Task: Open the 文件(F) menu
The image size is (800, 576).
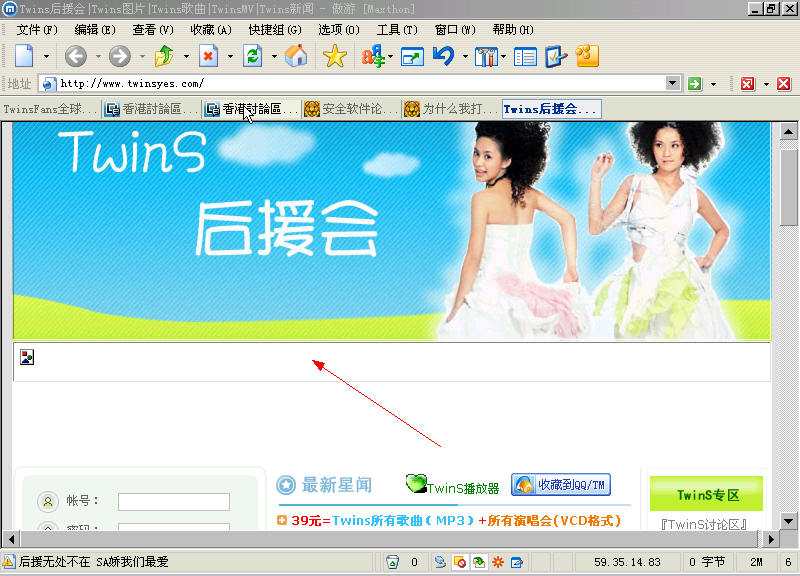Action: [x=37, y=30]
